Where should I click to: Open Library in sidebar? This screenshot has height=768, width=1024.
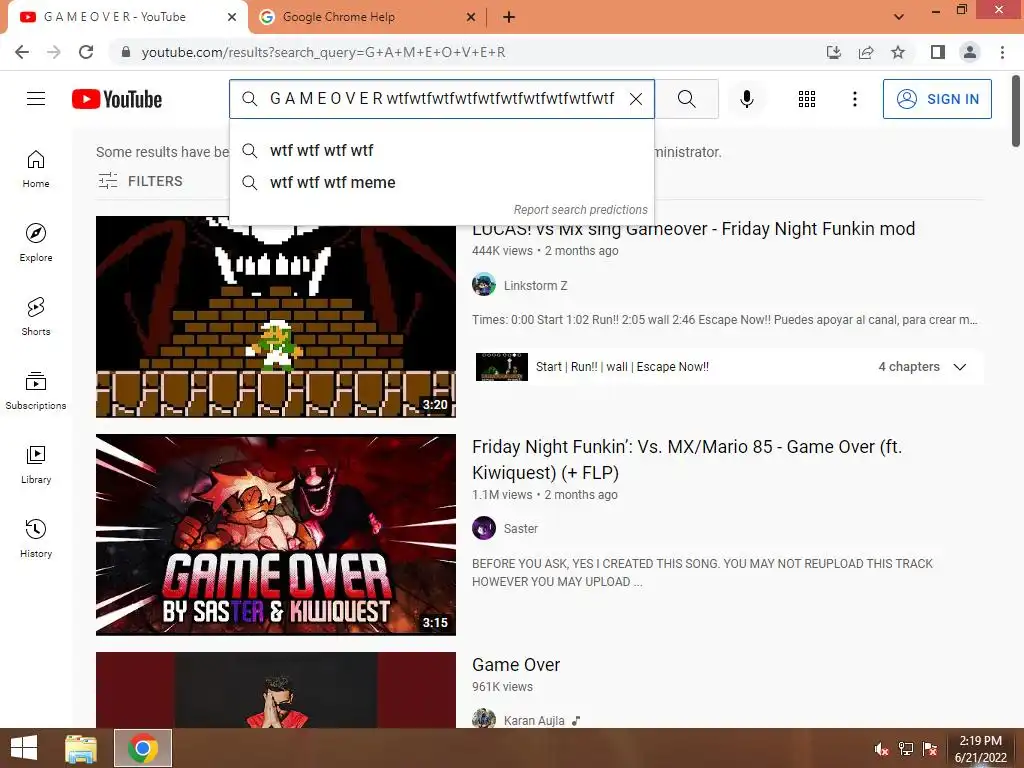[36, 464]
